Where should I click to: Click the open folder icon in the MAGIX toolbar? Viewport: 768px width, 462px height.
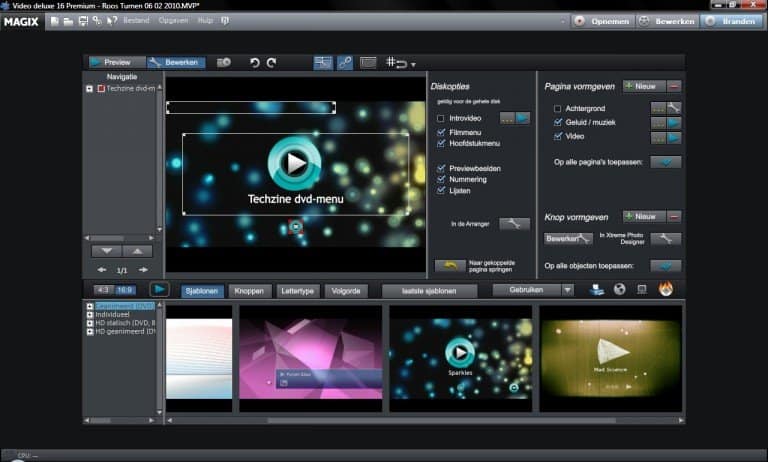pyautogui.click(x=69, y=21)
